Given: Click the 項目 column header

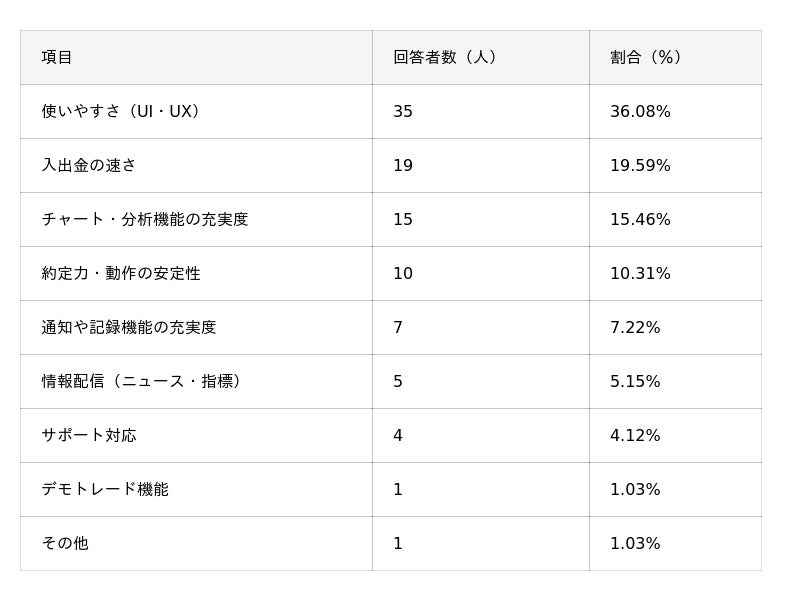Looking at the screenshot, I should pyautogui.click(x=57, y=57).
